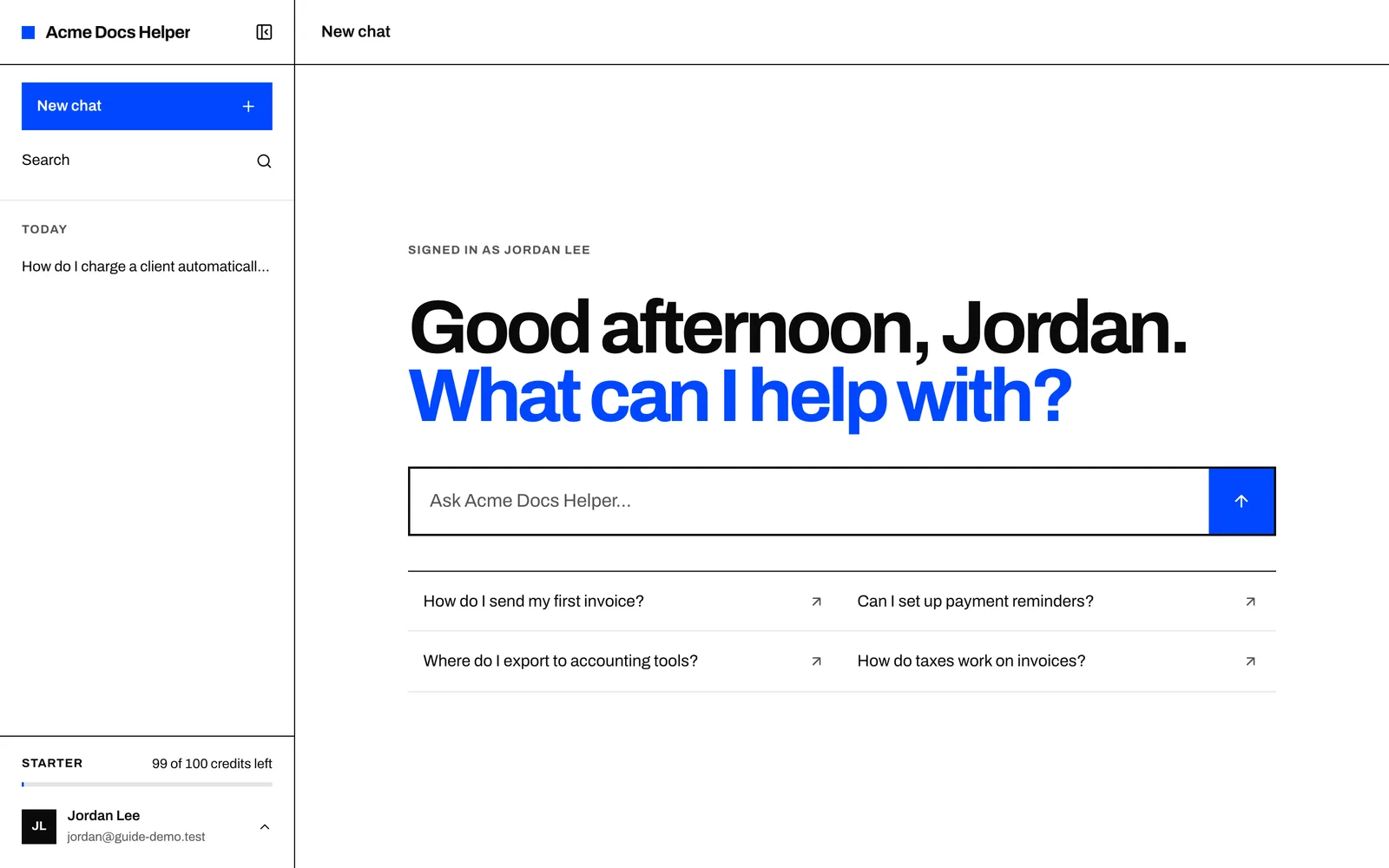The height and width of the screenshot is (868, 1389).
Task: Click the 'Good afternoon, Jordan.' heading
Action: 798,328
